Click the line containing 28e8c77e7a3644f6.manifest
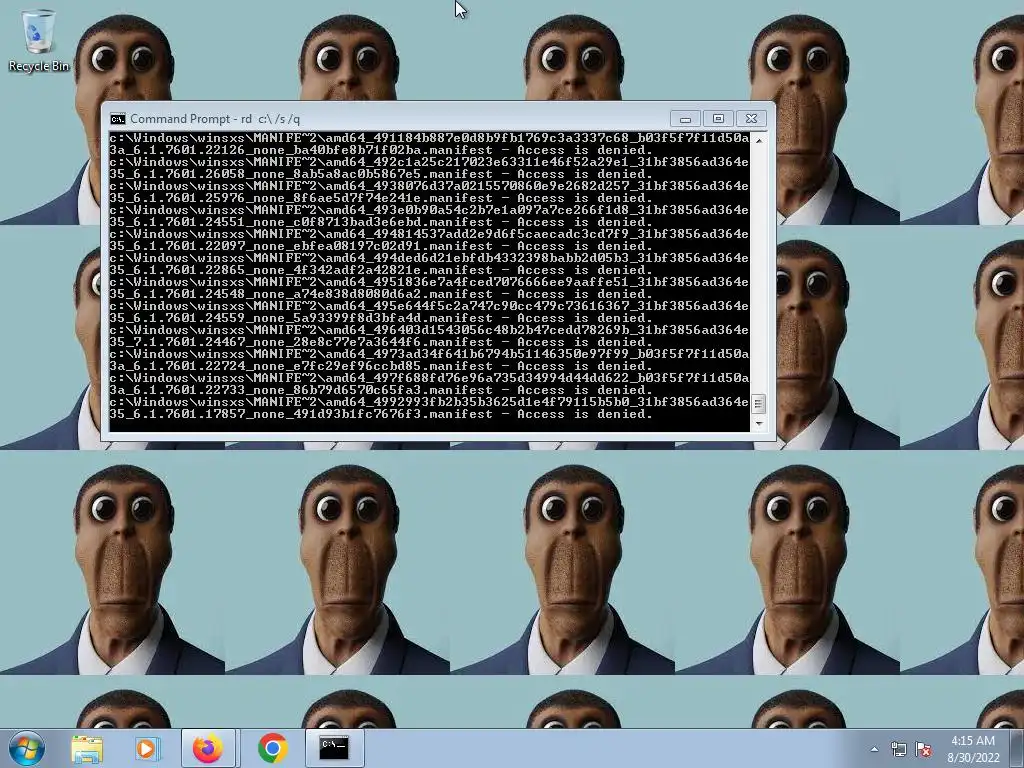 pos(381,342)
